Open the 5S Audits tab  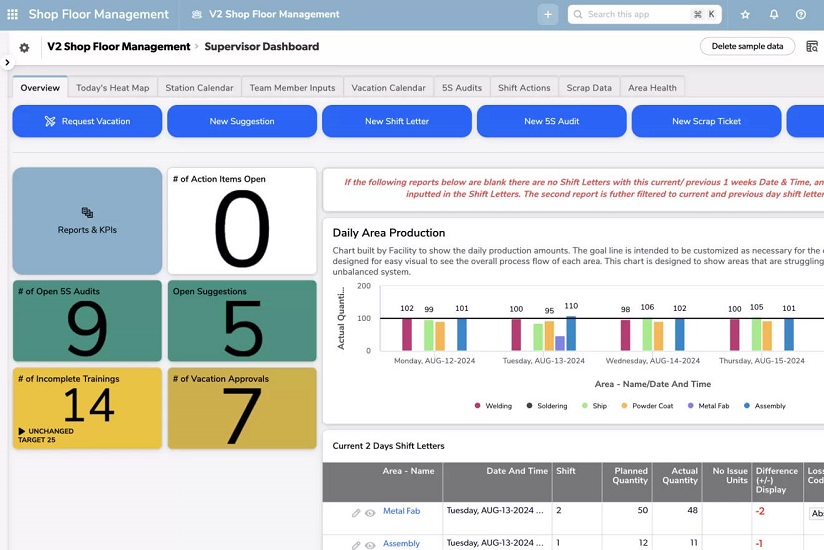461,88
